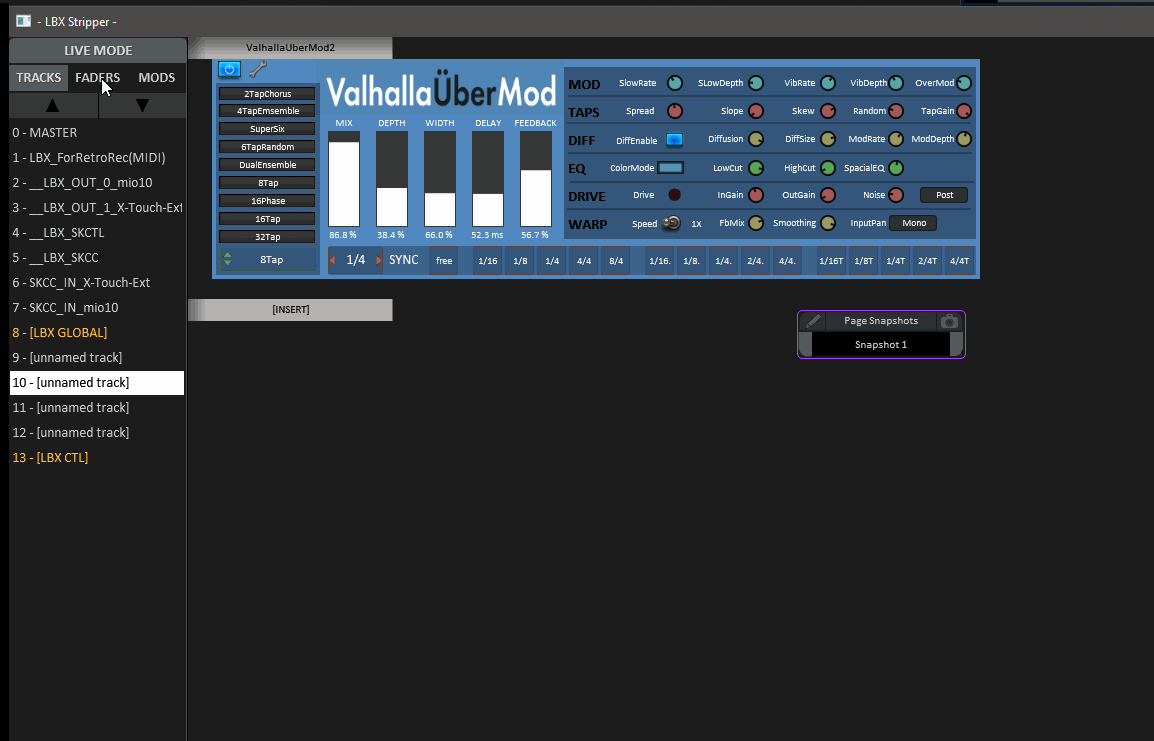Select the 16Phase preset

point(267,201)
